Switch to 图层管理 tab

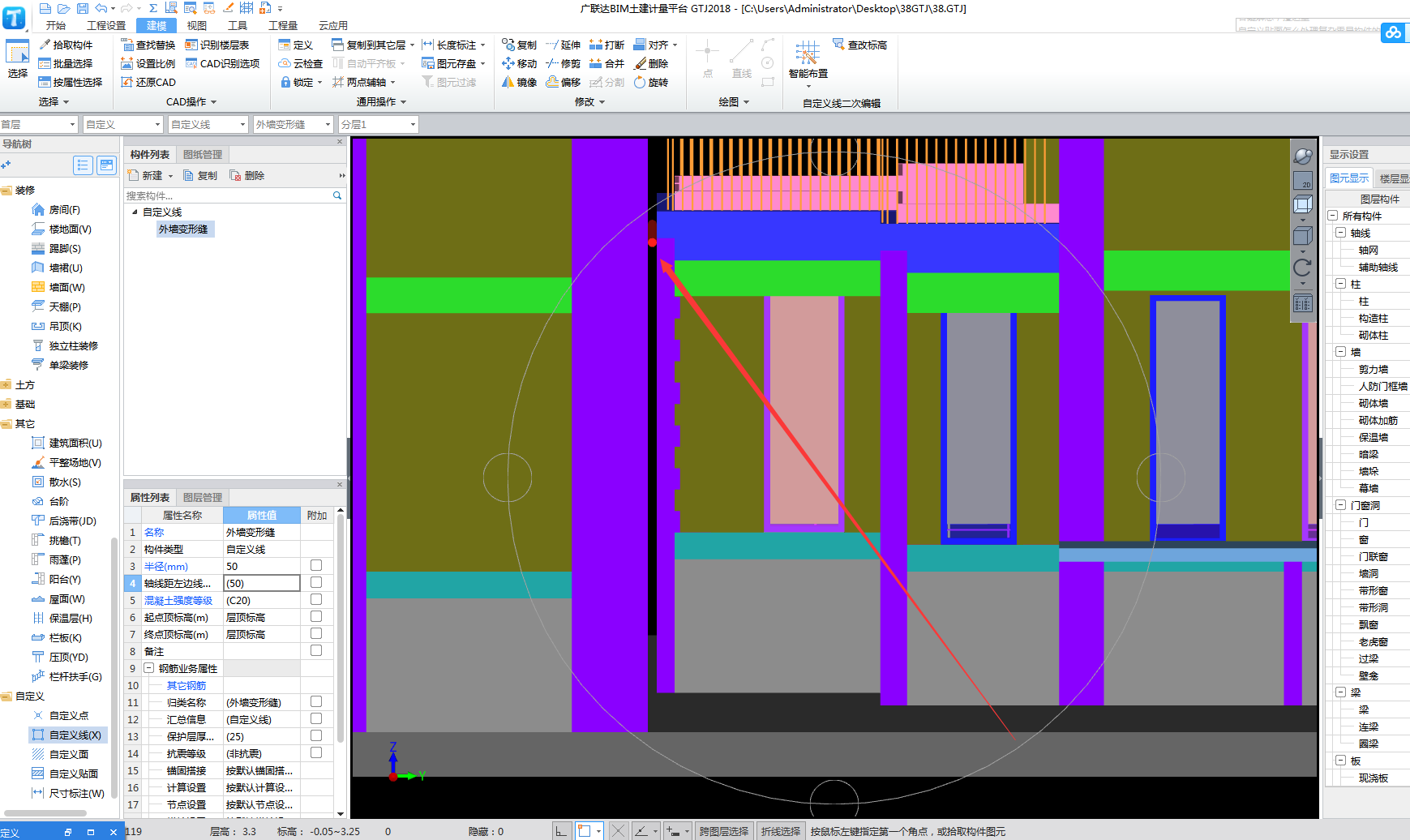tap(203, 497)
